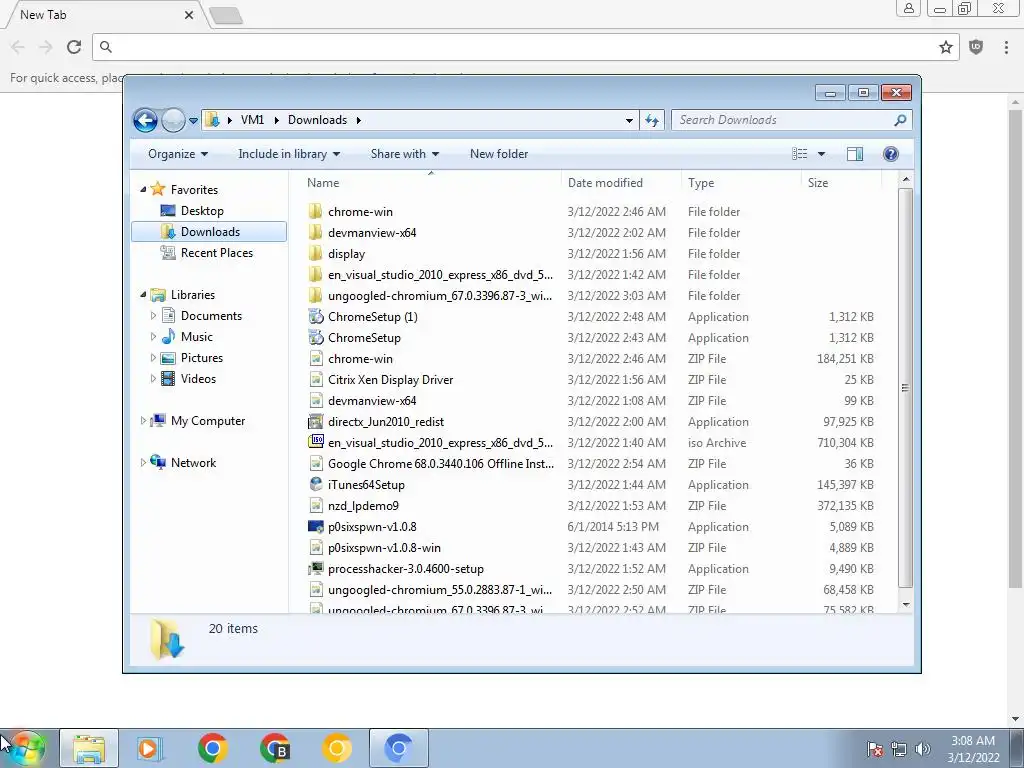Expand the Documents library
The height and width of the screenshot is (768, 1024).
(x=153, y=316)
